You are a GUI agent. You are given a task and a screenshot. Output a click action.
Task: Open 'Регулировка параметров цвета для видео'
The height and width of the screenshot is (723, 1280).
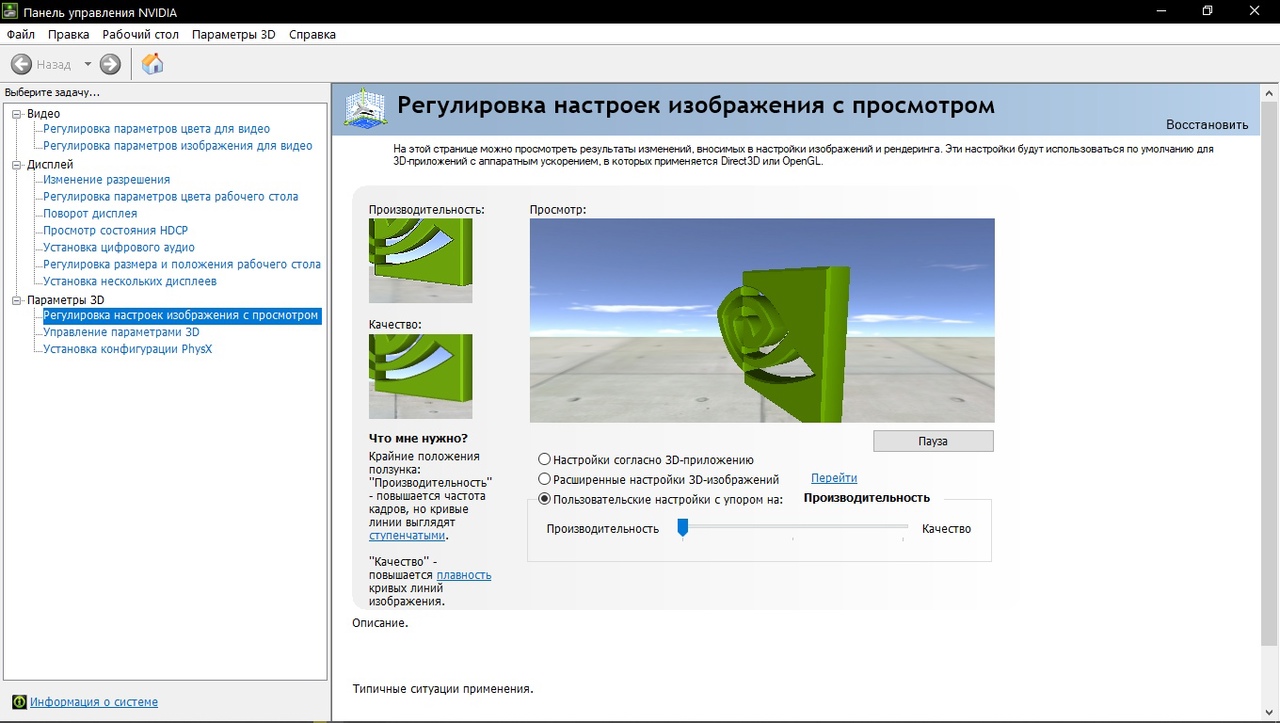coord(157,129)
